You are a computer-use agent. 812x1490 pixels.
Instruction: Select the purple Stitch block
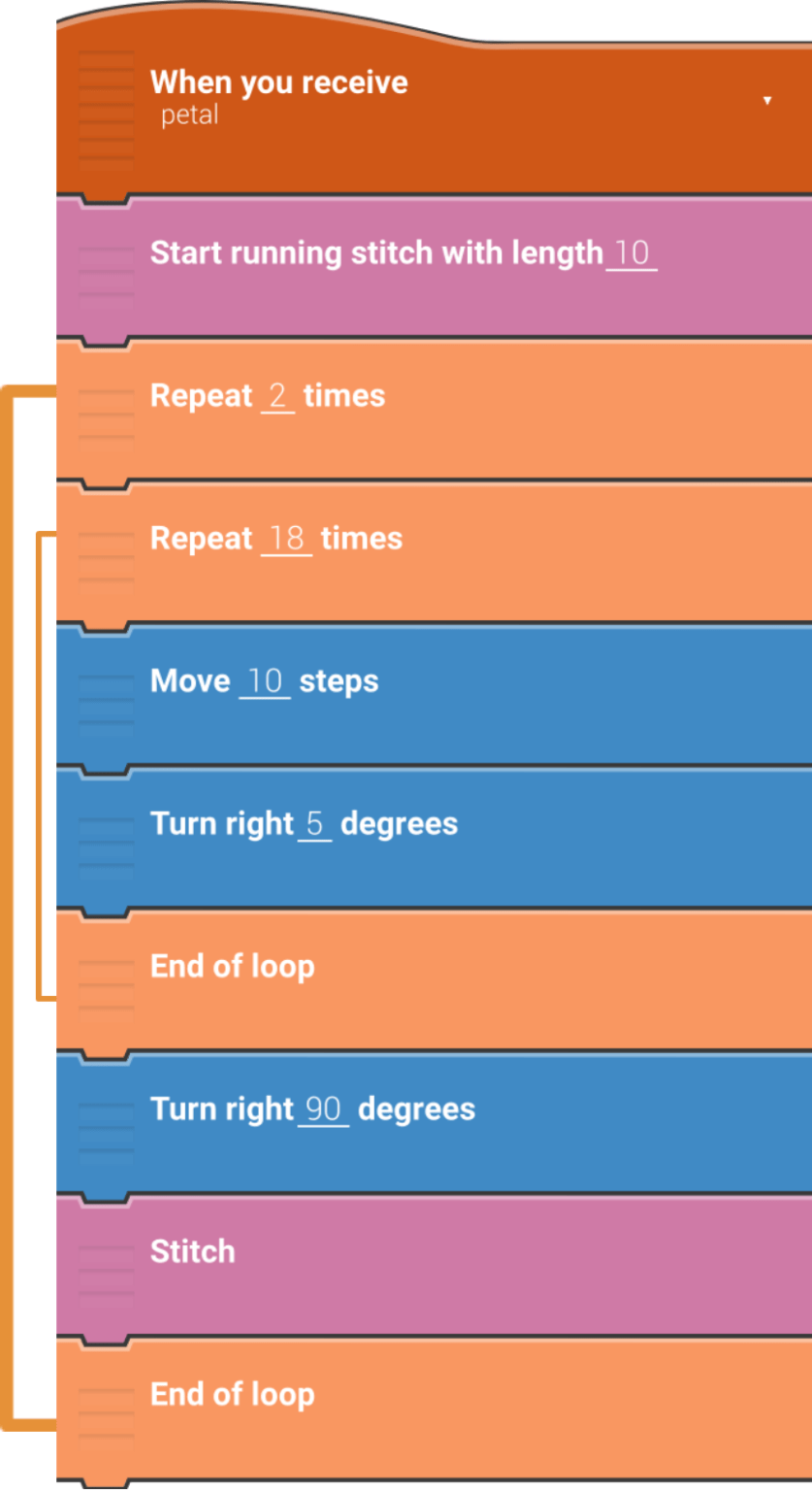point(192,1252)
